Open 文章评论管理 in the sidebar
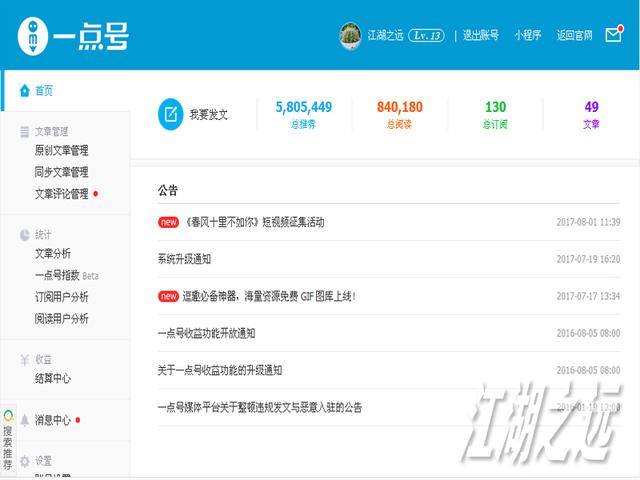The height and width of the screenshot is (480, 640). (62, 193)
